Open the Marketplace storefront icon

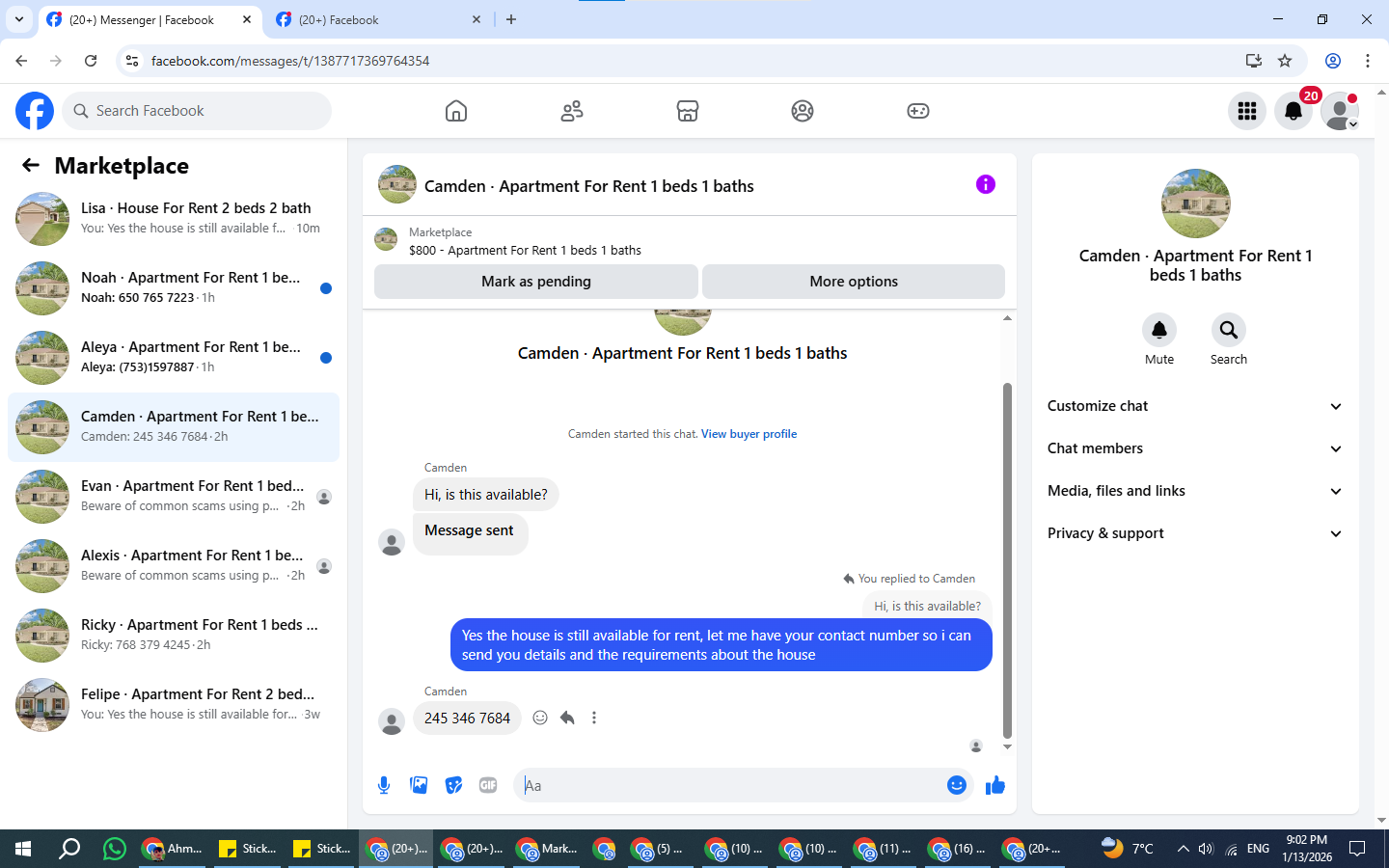click(687, 111)
